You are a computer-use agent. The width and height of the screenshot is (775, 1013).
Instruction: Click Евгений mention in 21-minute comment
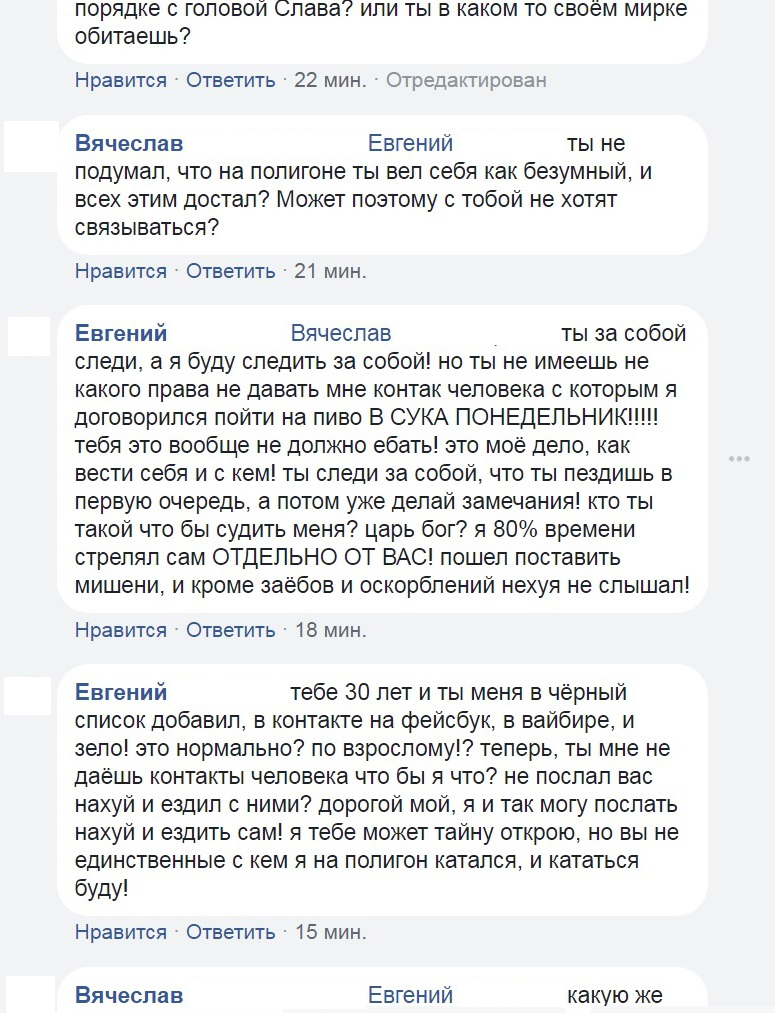pos(410,144)
